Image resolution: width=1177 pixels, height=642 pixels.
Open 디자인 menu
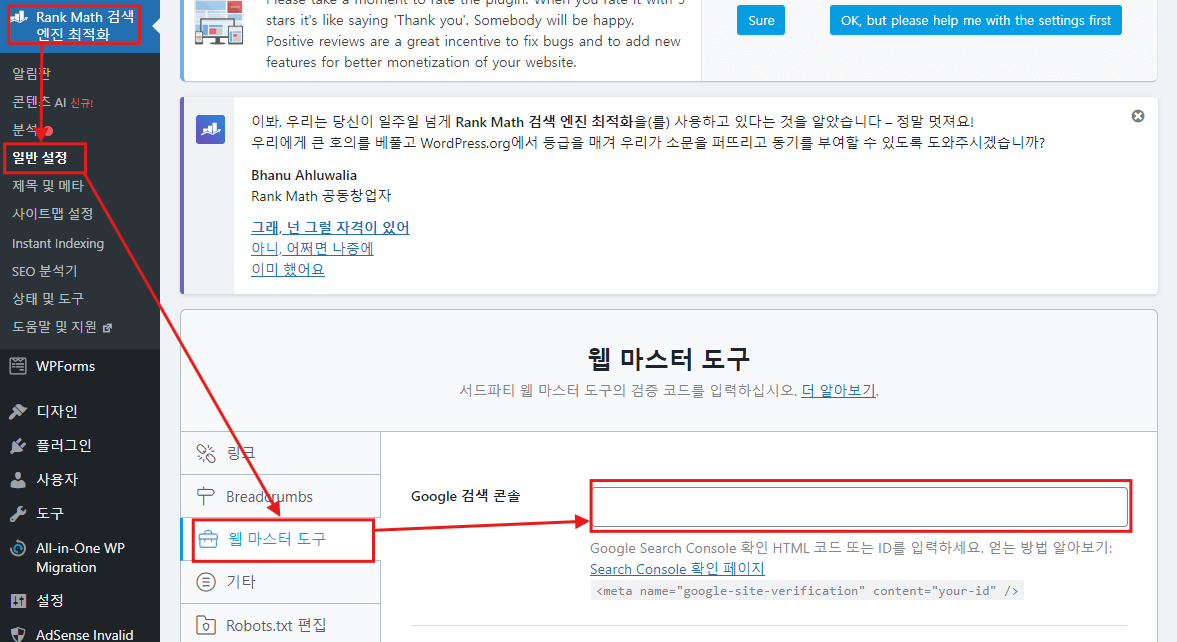coord(57,411)
